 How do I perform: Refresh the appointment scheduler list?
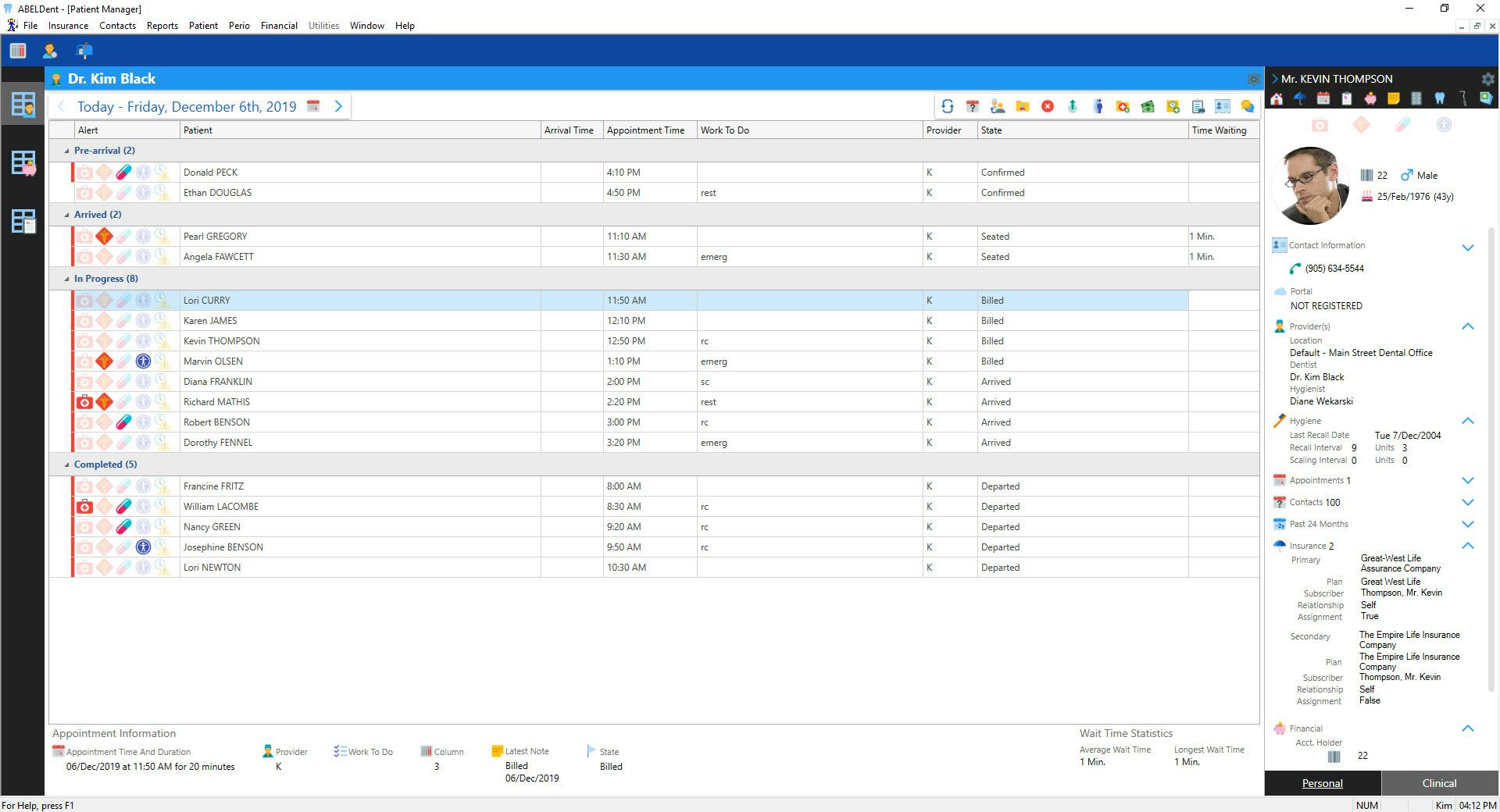point(946,106)
